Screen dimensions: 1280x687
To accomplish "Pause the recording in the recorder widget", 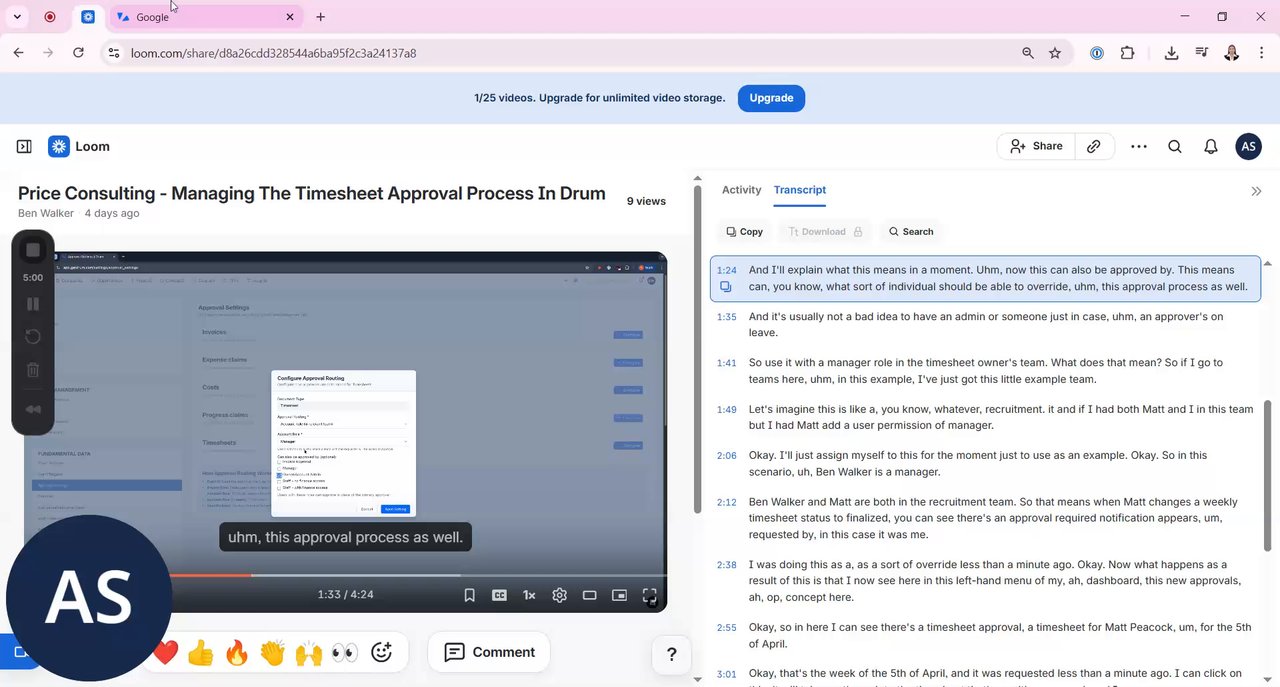I will coord(33,304).
